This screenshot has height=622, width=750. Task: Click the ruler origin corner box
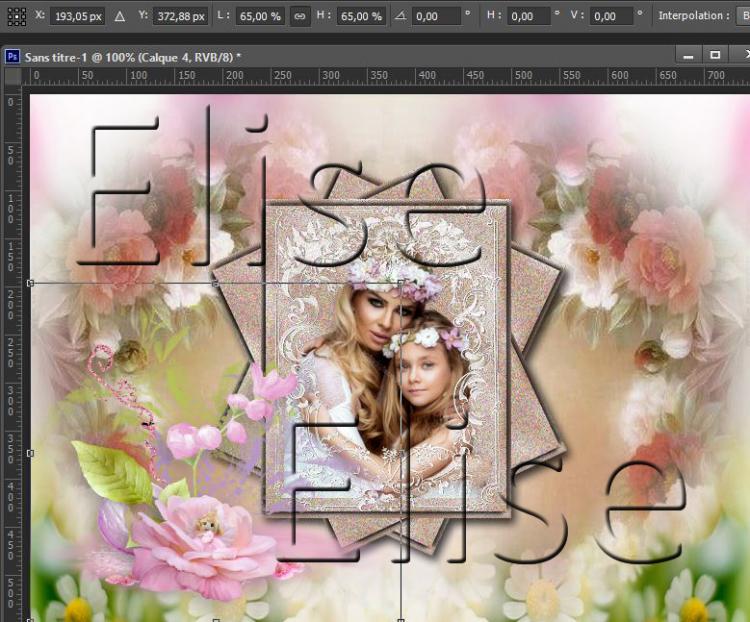(12, 77)
